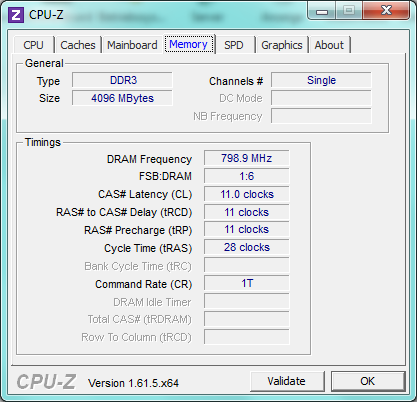
Task: Click the CPU-Z purple Z title icon
Action: pos(16,15)
